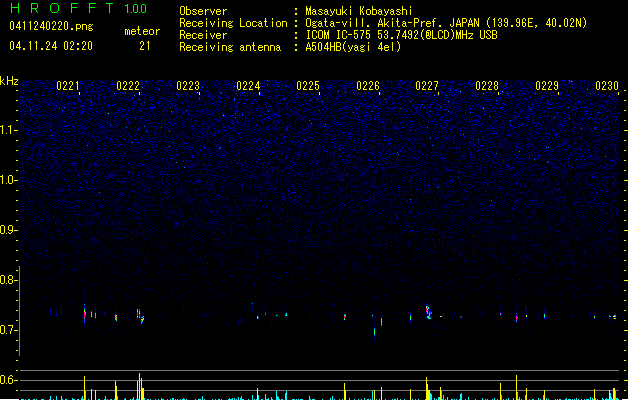Click the 0227 time marker
629x400 pixels.
pyautogui.click(x=427, y=86)
